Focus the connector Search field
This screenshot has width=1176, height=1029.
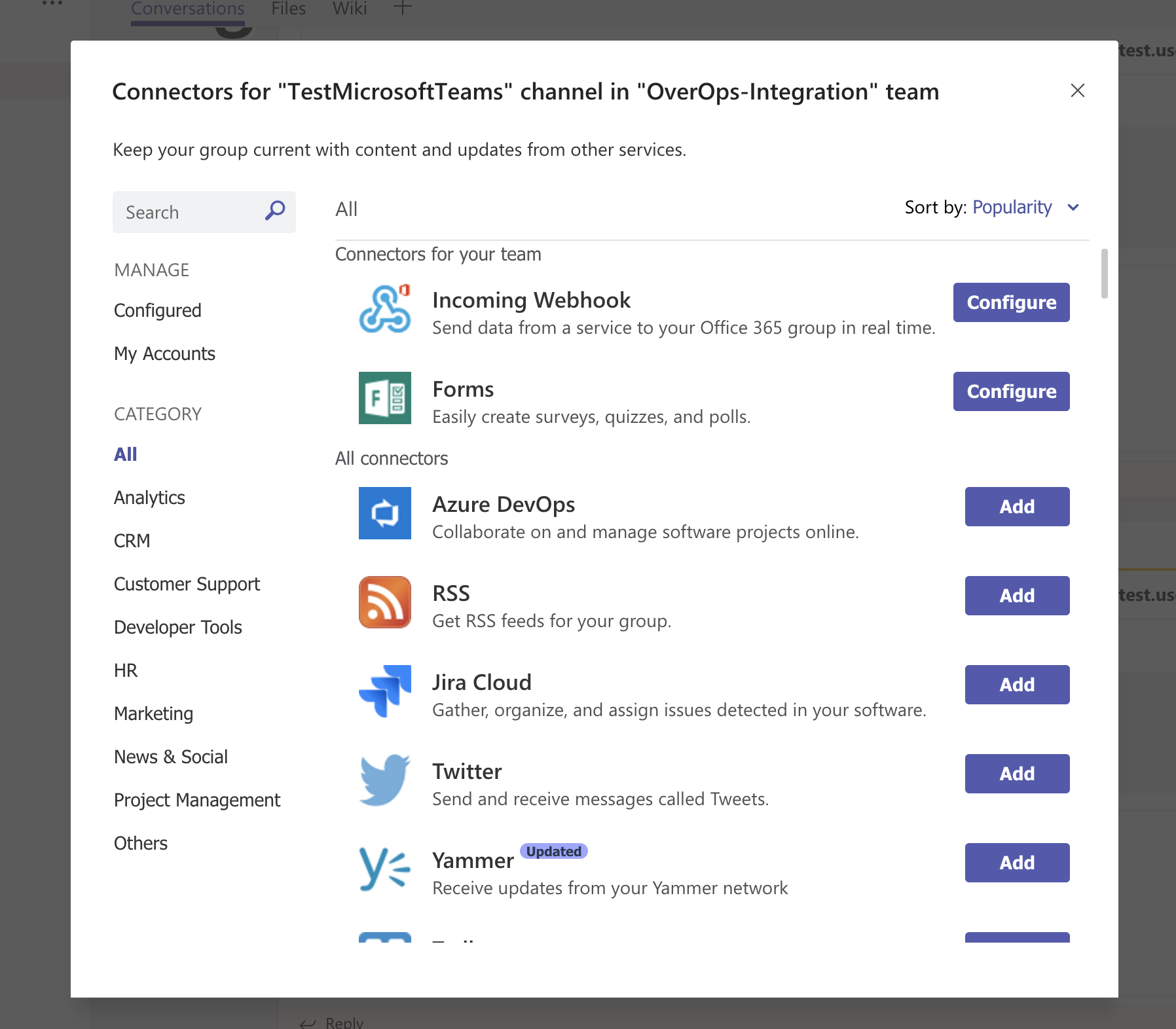(204, 212)
